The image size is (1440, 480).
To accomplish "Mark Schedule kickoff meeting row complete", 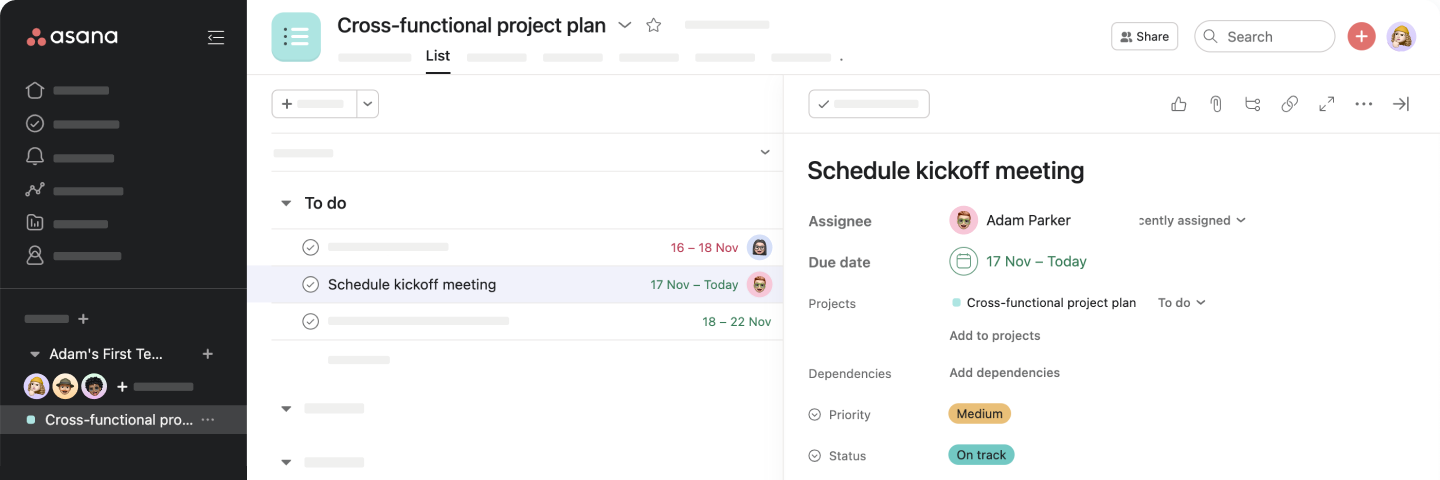I will (311, 285).
